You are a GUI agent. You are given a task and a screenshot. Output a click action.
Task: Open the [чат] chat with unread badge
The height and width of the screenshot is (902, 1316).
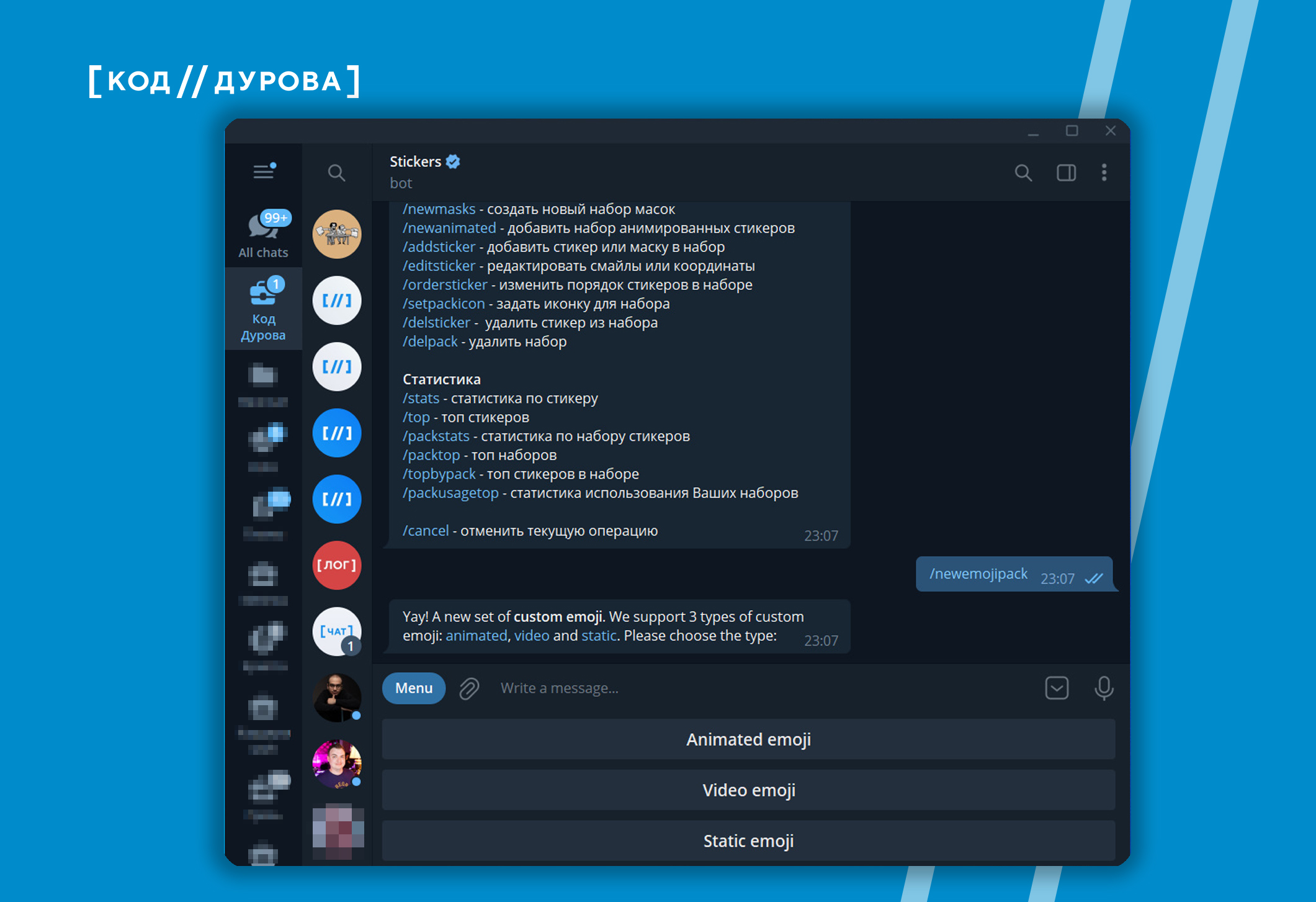(337, 631)
